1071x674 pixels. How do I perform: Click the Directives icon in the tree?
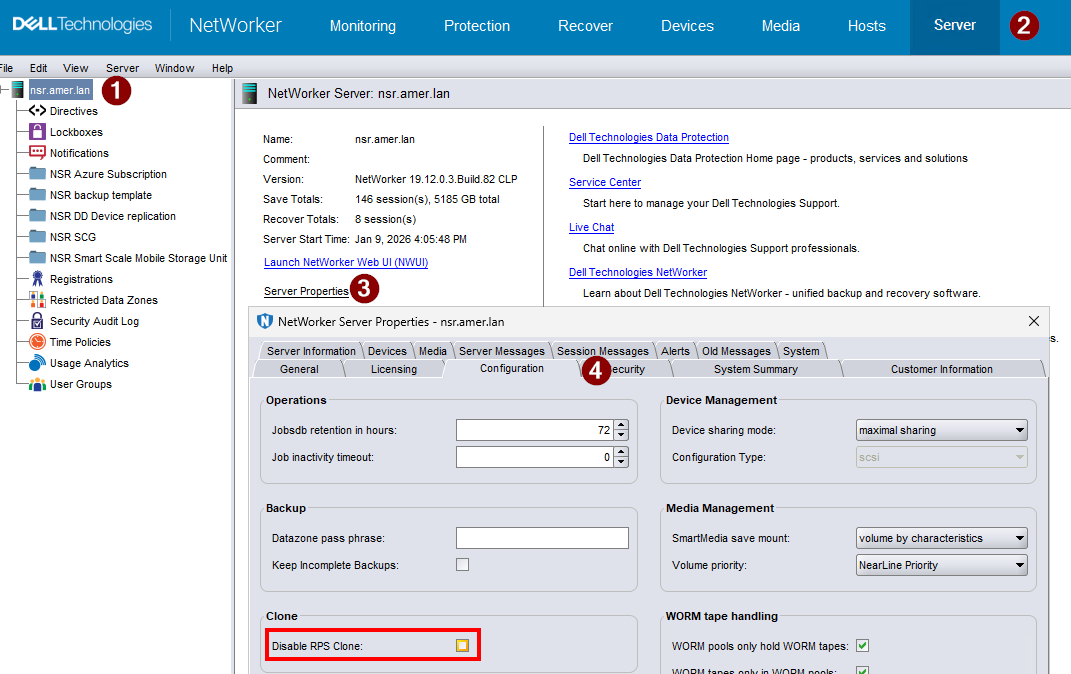click(x=37, y=111)
